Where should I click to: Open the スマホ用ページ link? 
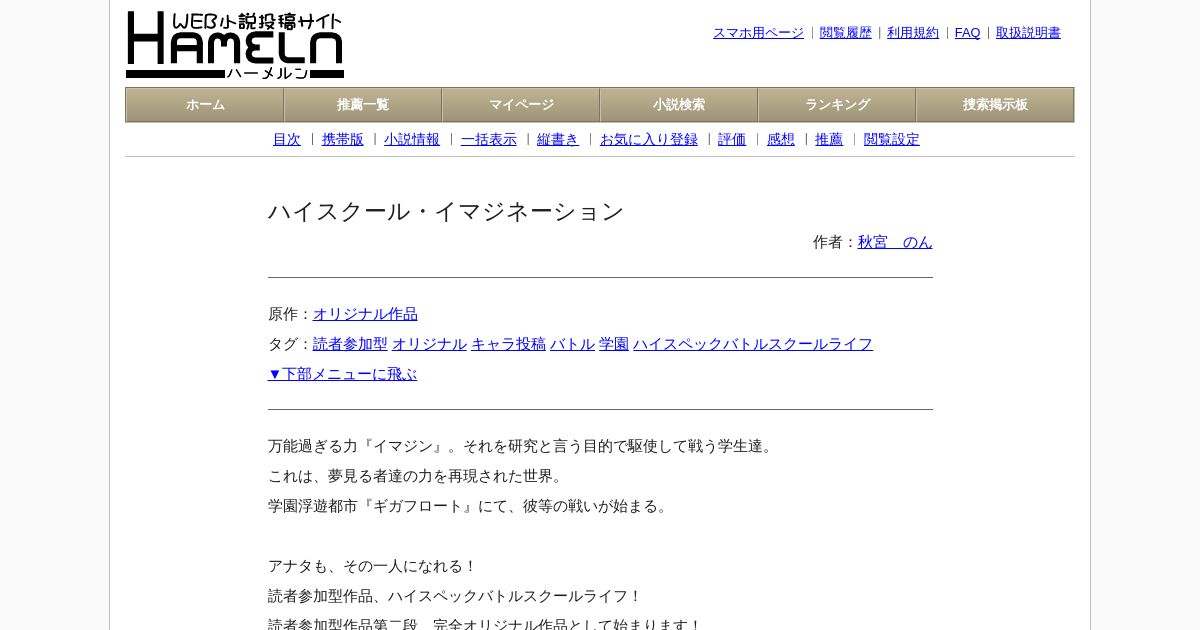[x=758, y=33]
